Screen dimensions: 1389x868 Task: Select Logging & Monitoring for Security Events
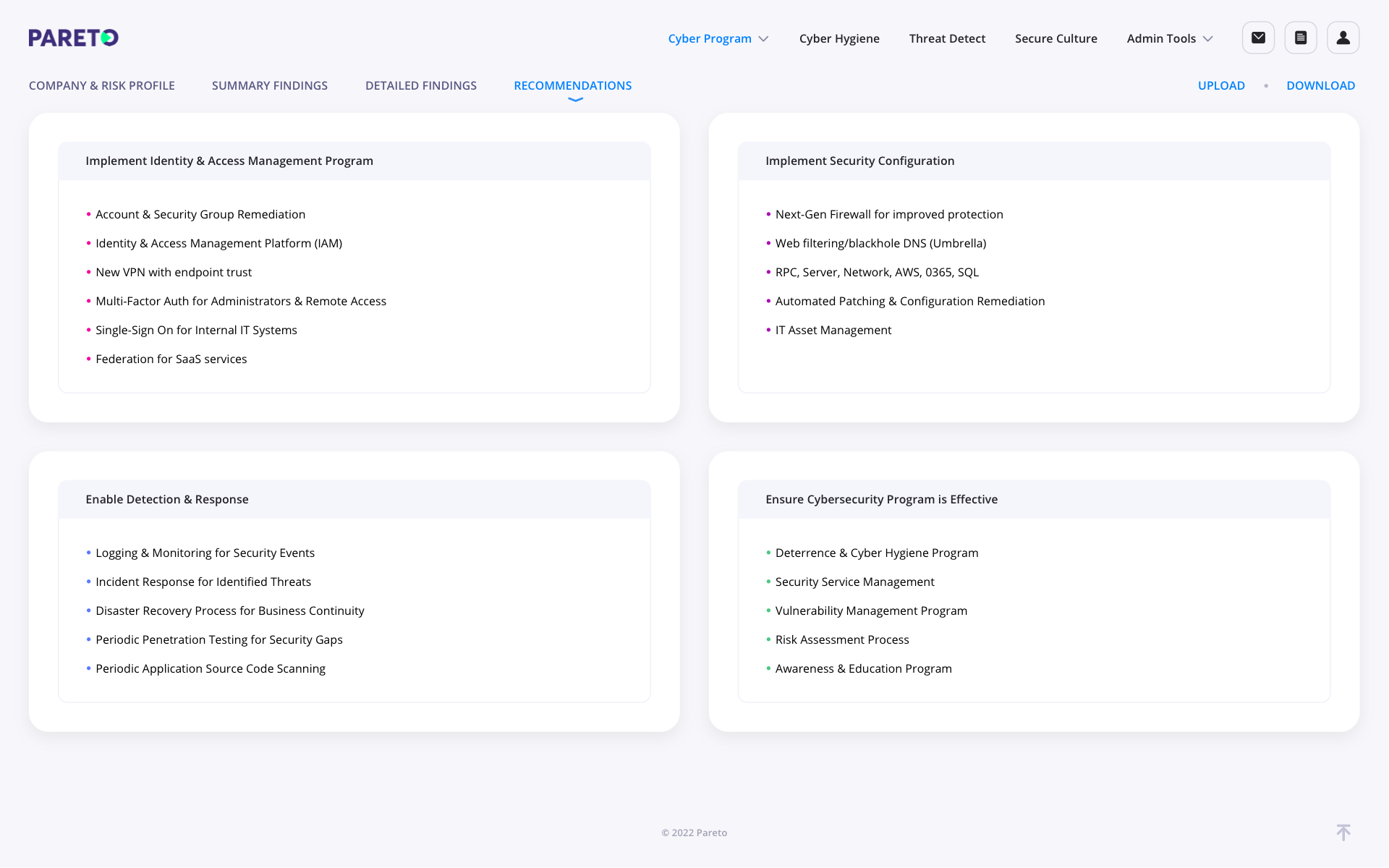click(x=205, y=553)
